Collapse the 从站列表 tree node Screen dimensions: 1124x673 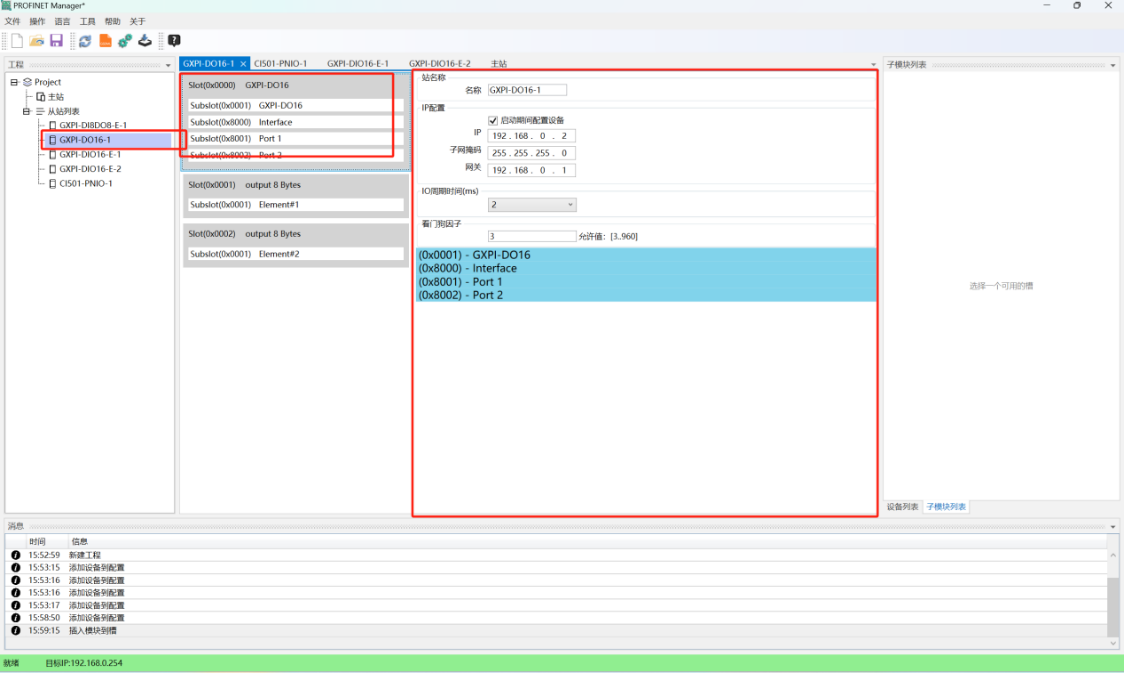[27, 111]
